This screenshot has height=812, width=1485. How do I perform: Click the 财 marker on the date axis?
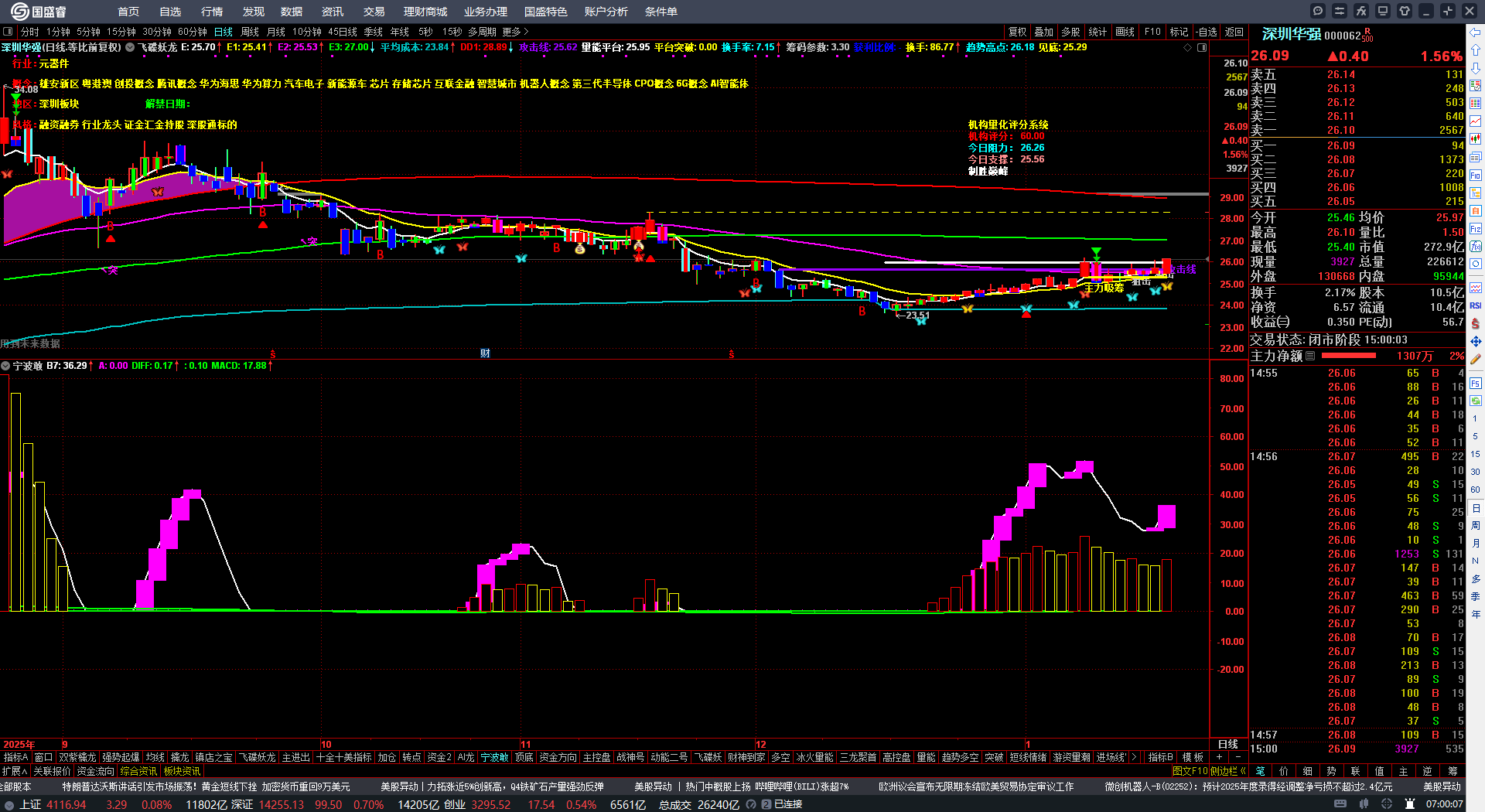[485, 353]
